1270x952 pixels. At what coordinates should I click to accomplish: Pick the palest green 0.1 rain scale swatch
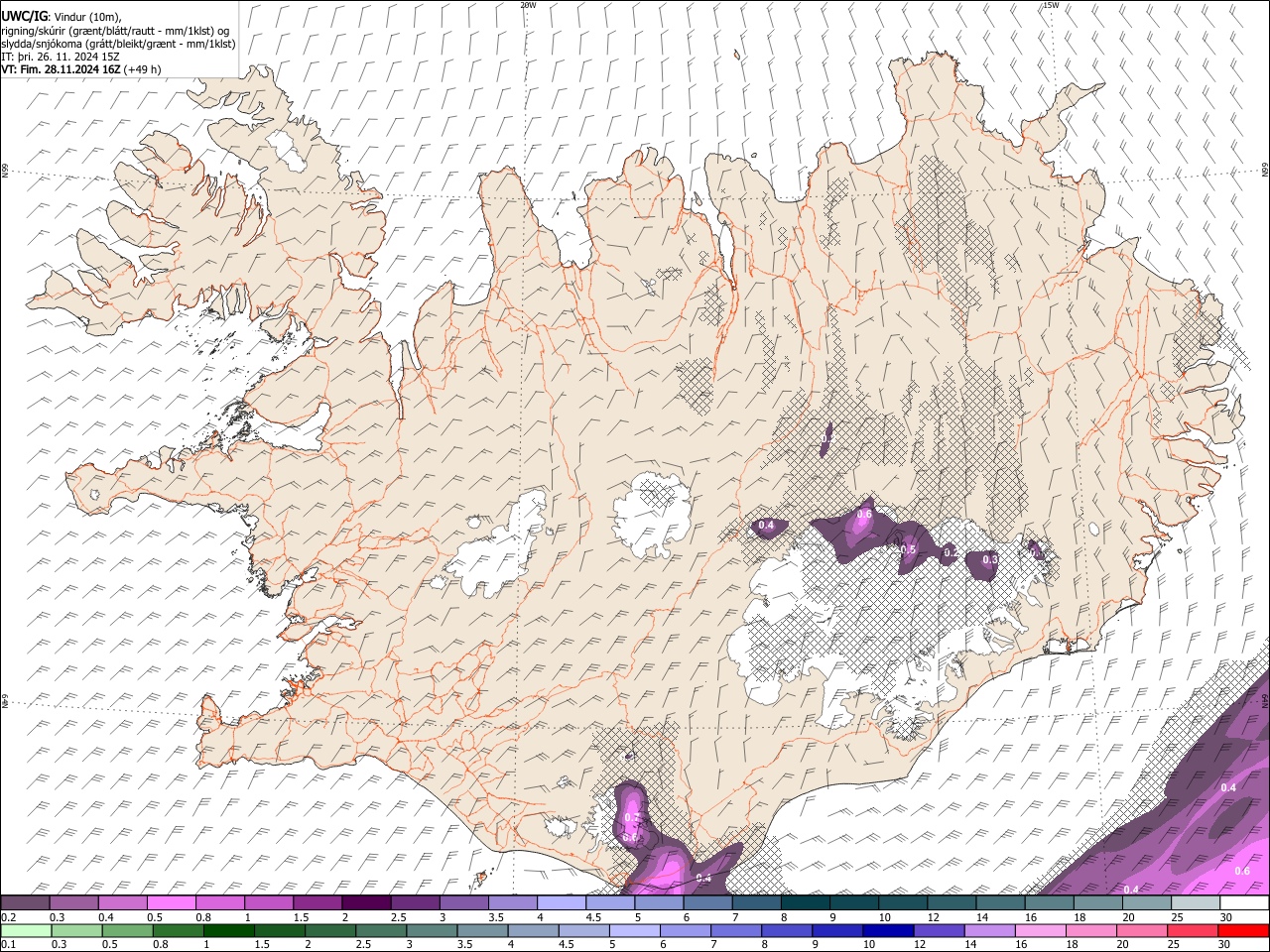pos(26,931)
